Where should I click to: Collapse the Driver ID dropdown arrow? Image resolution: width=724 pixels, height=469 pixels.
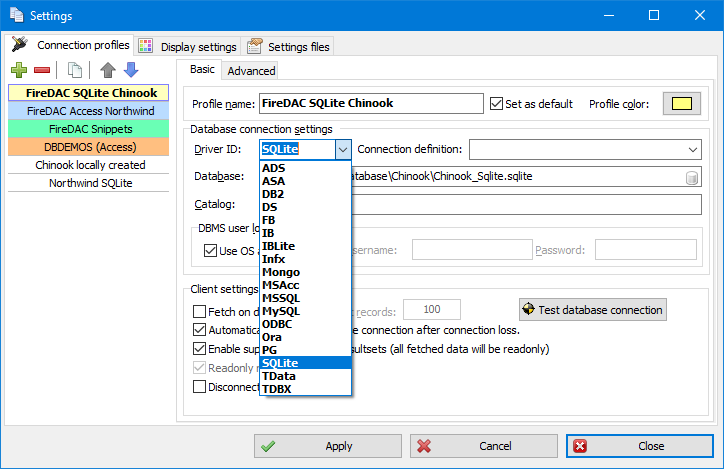342,149
